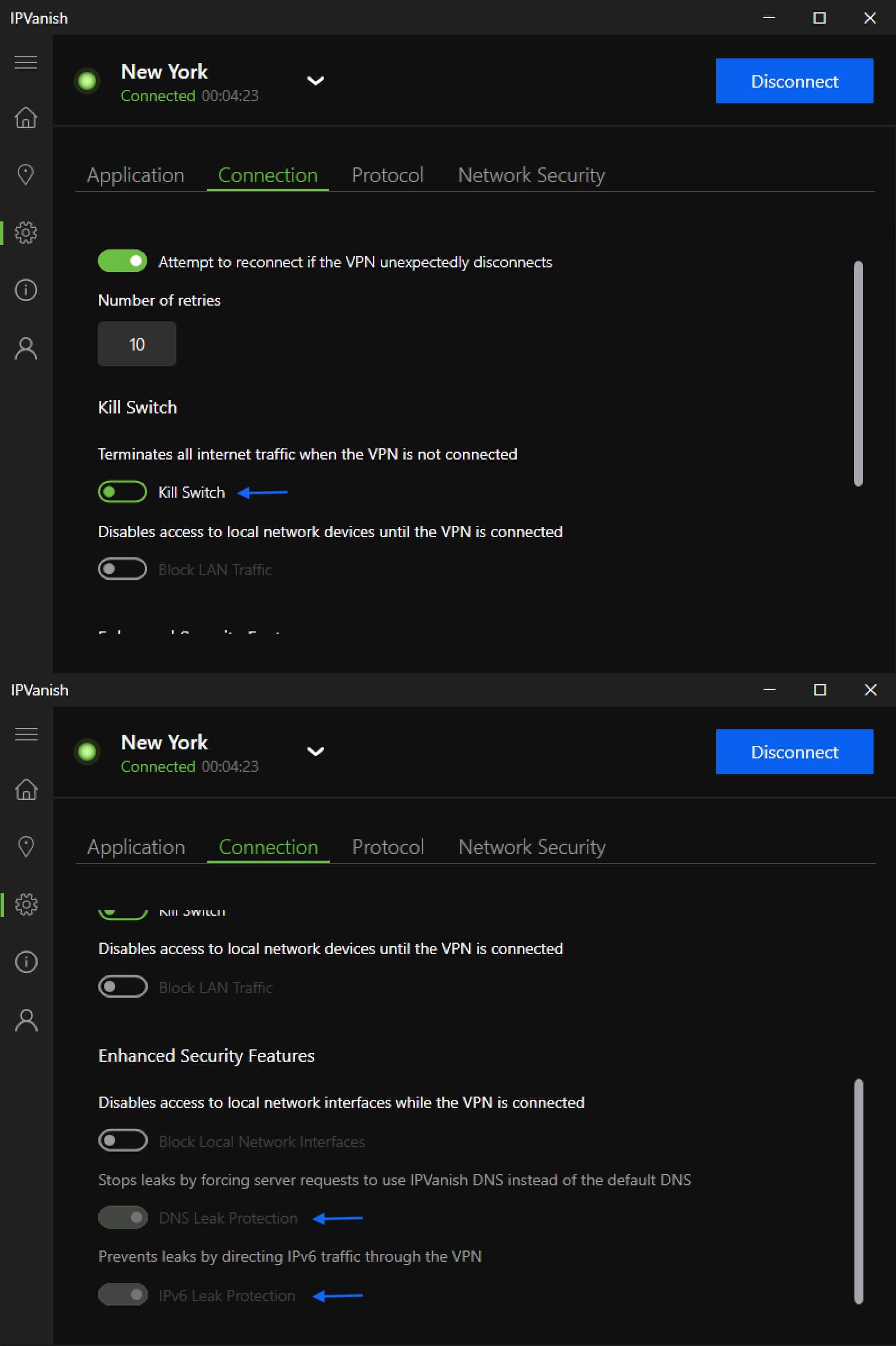The image size is (896, 1346).
Task: Click the "Enhanced Security Features" heading
Action: (x=206, y=1056)
